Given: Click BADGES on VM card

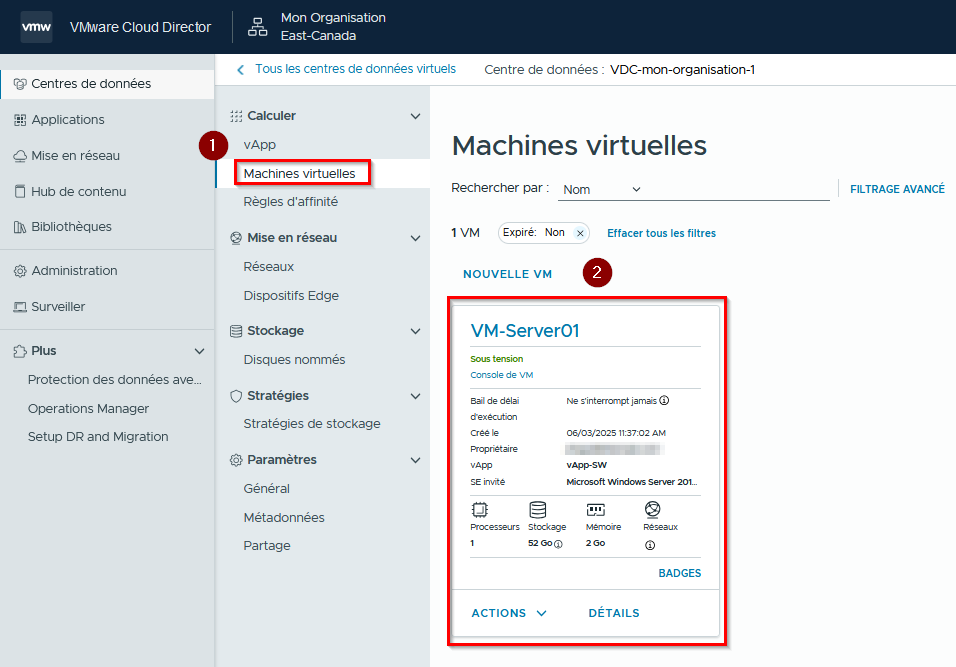Looking at the screenshot, I should (679, 573).
